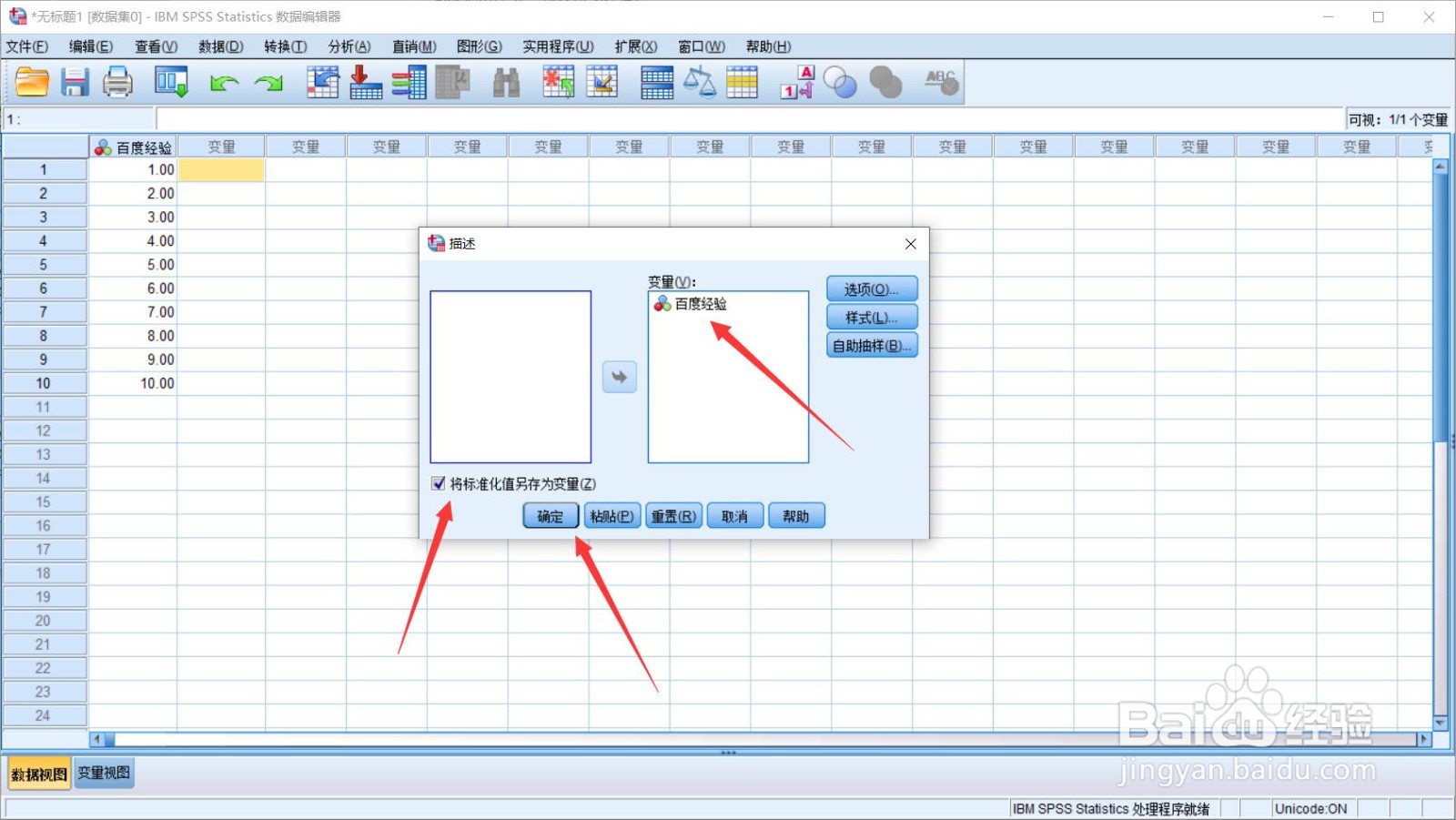Click 取消 button
This screenshot has width=1456, height=820.
pyautogui.click(x=735, y=516)
